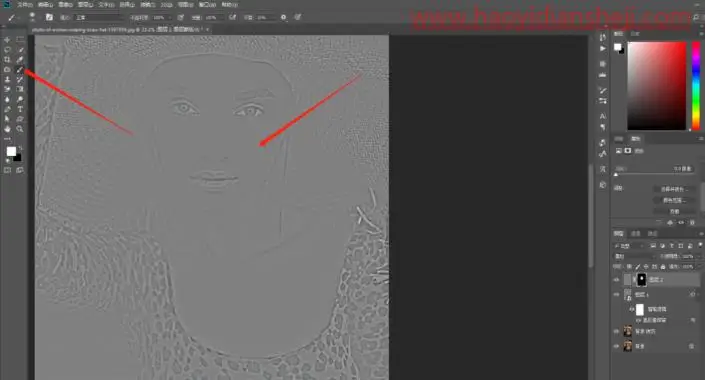705x380 pixels.
Task: Click the search icon in options bar
Action: click(x=696, y=17)
